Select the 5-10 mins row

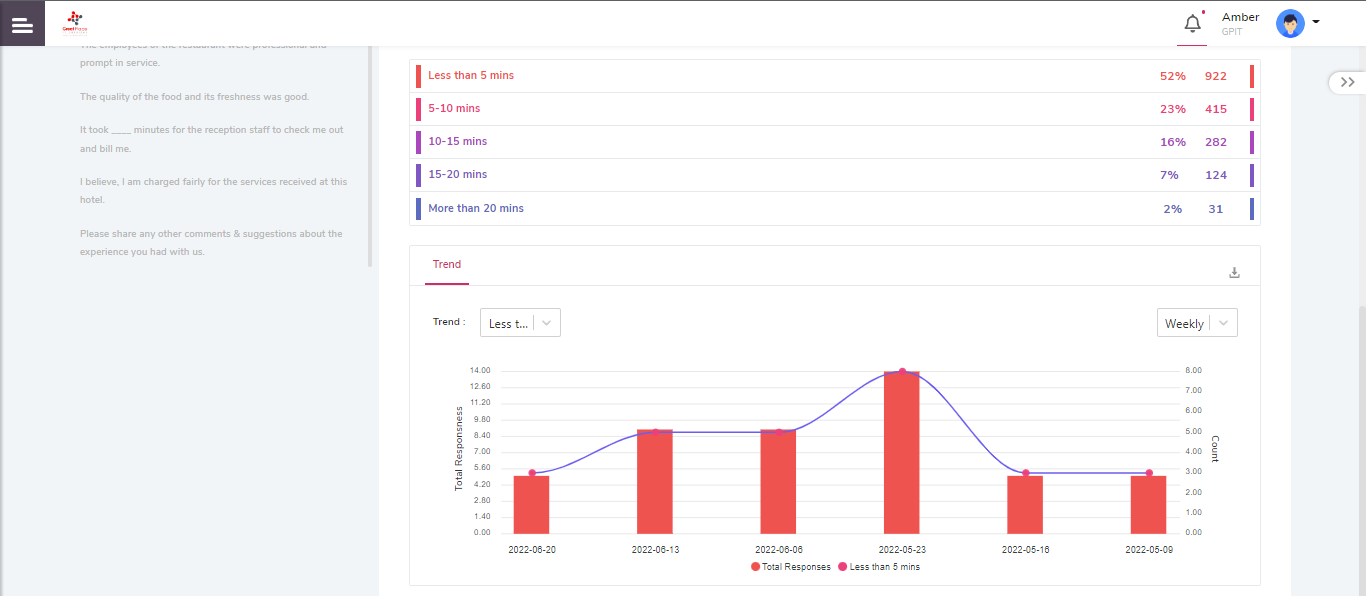pos(834,109)
